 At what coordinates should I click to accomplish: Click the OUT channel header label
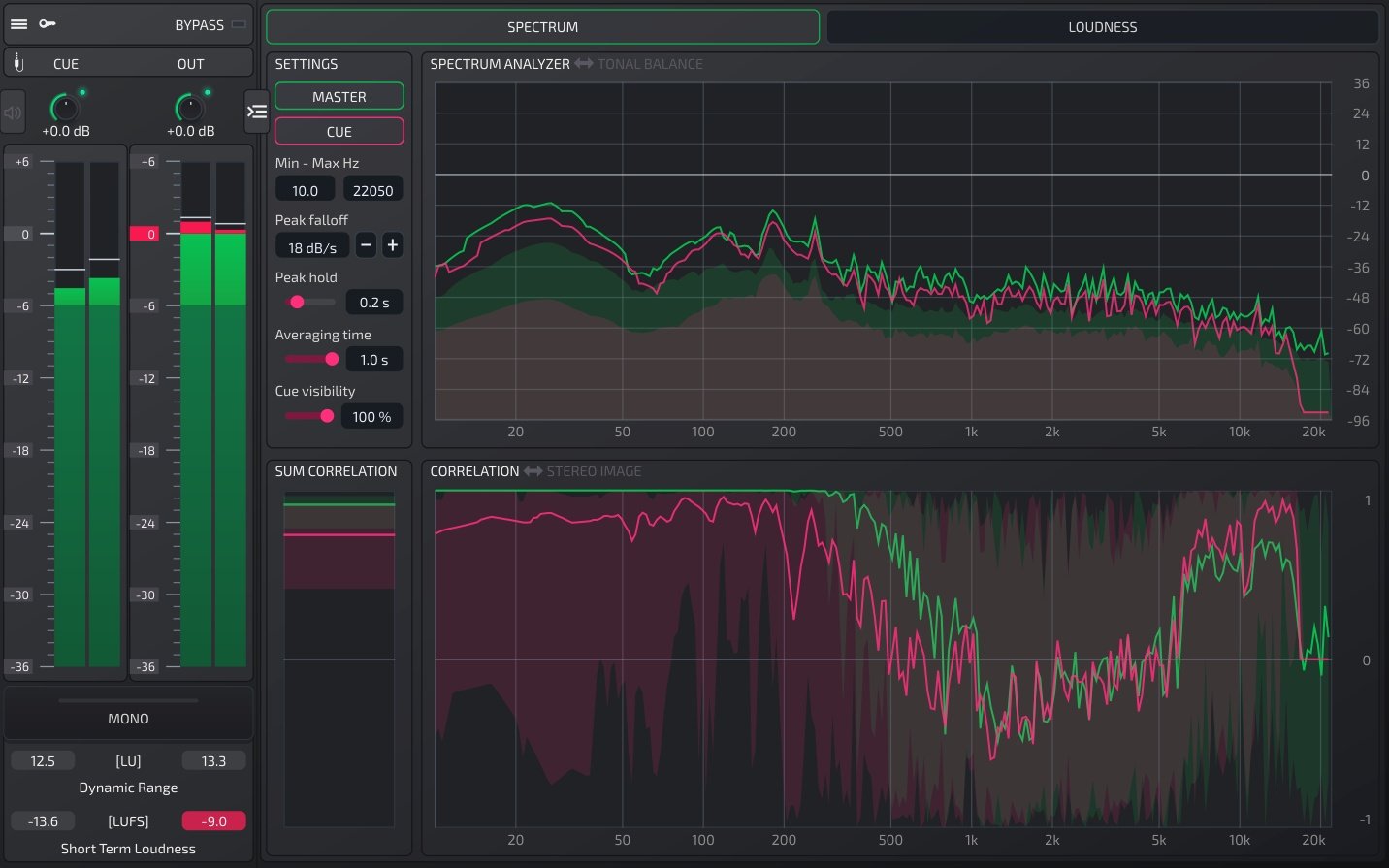pos(190,64)
